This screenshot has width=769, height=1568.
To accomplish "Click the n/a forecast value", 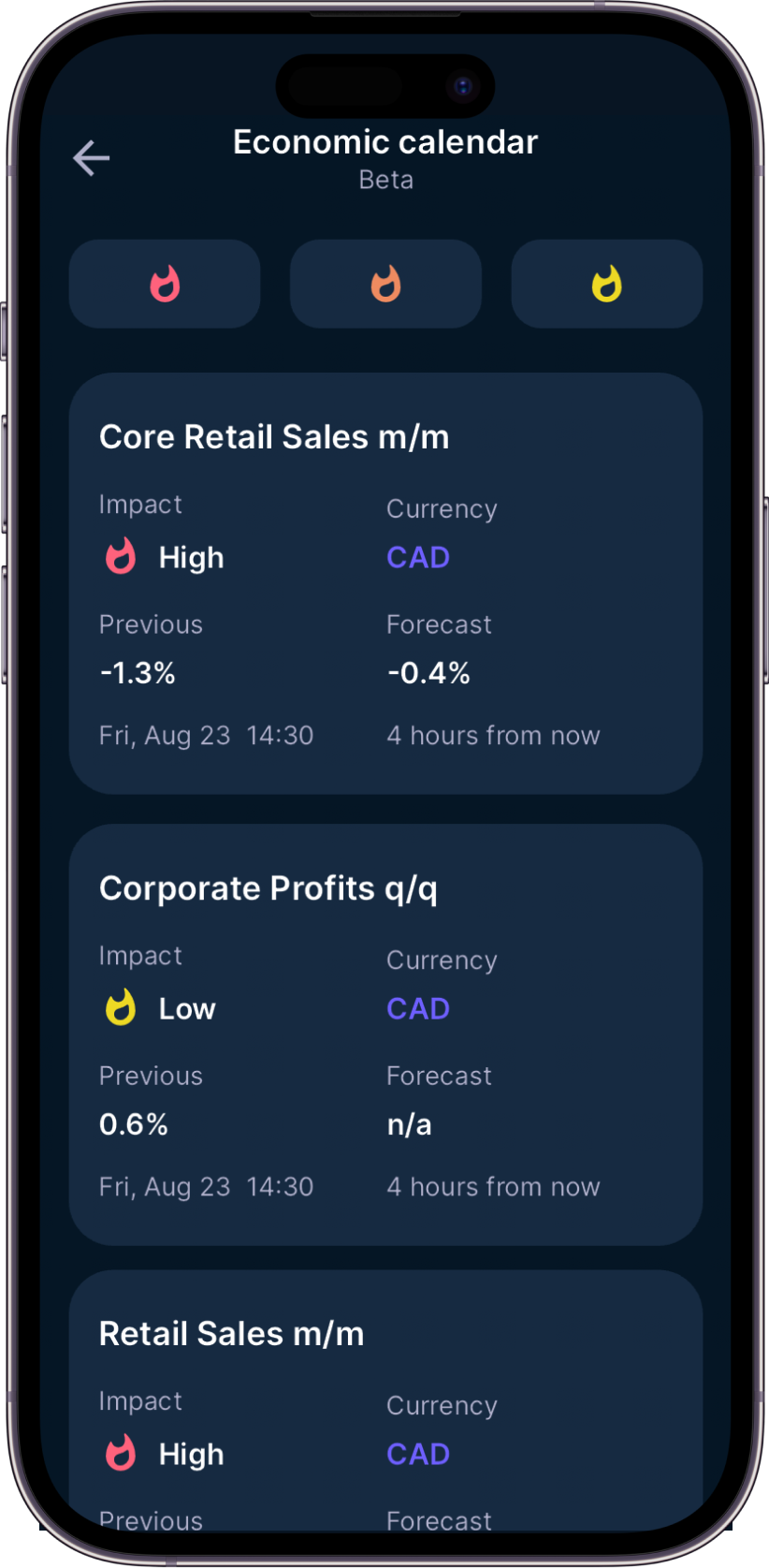I will pyautogui.click(x=409, y=1124).
